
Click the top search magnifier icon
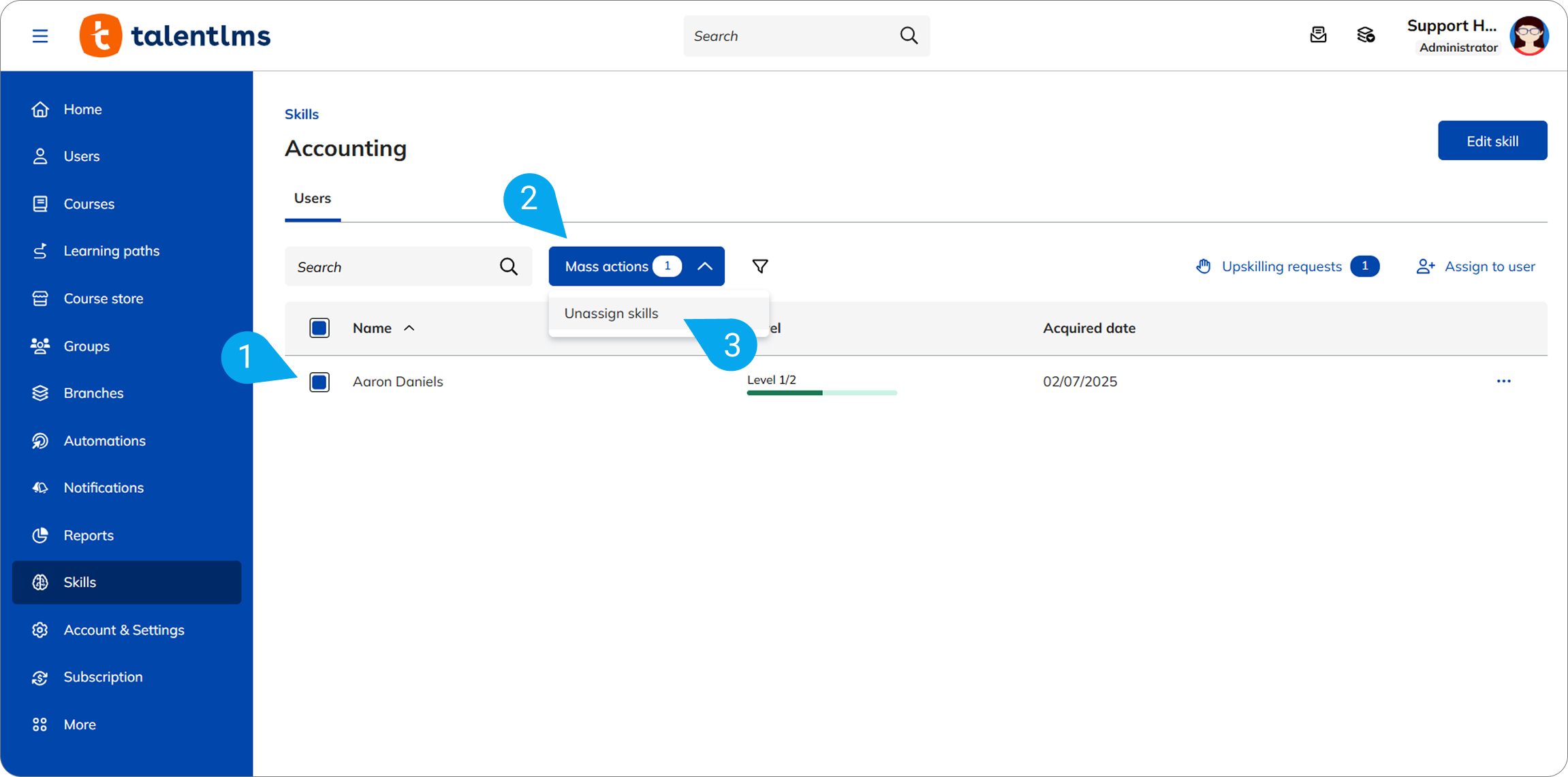[x=909, y=35]
